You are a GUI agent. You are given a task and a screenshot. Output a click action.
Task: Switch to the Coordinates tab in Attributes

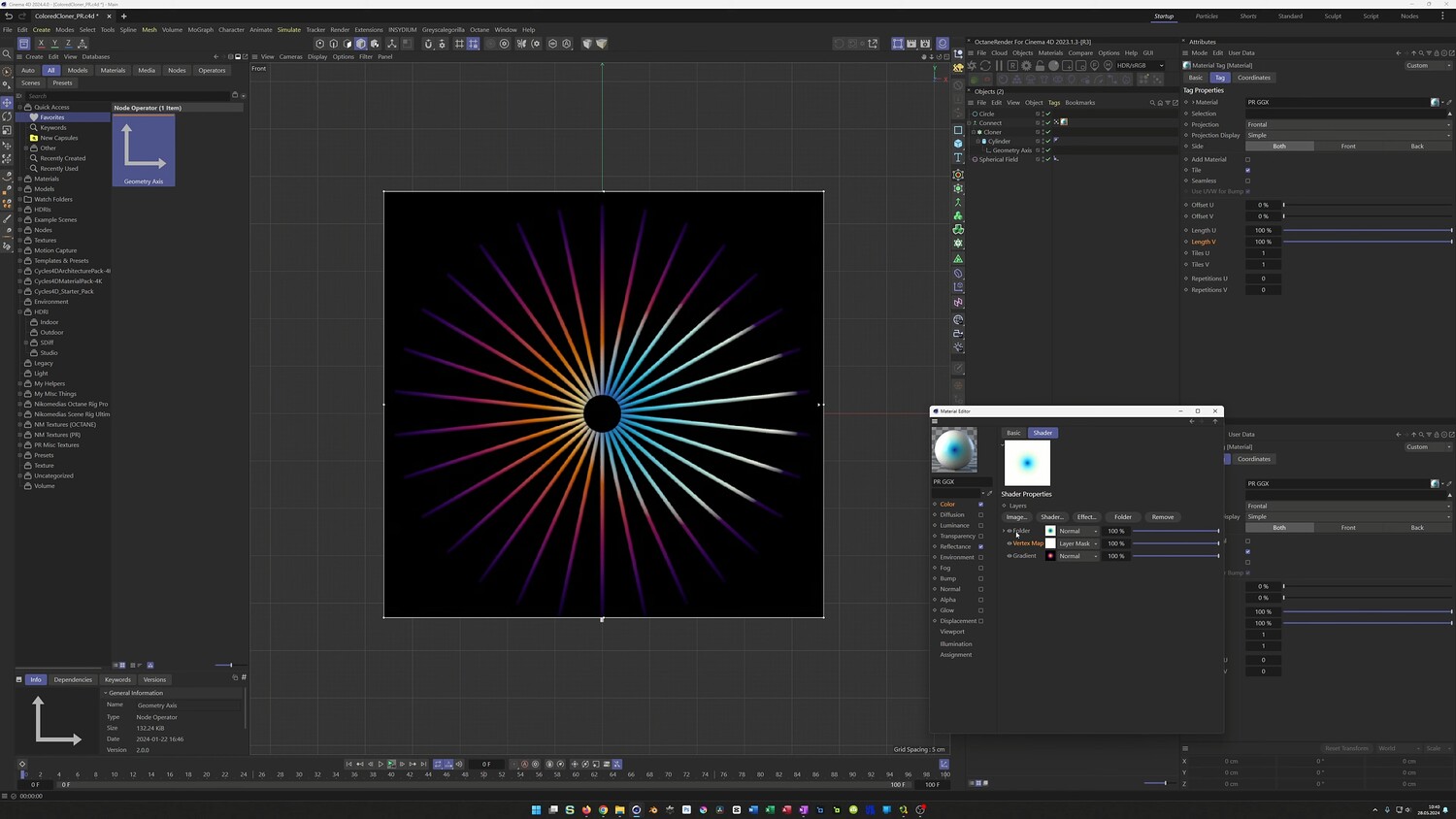[1253, 78]
